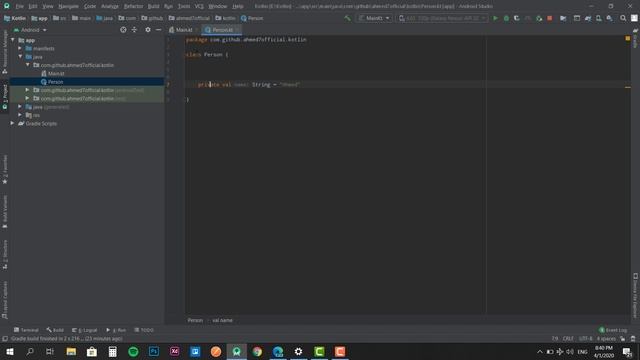Collapse the app module node
The width and height of the screenshot is (640, 360).
point(13,40)
